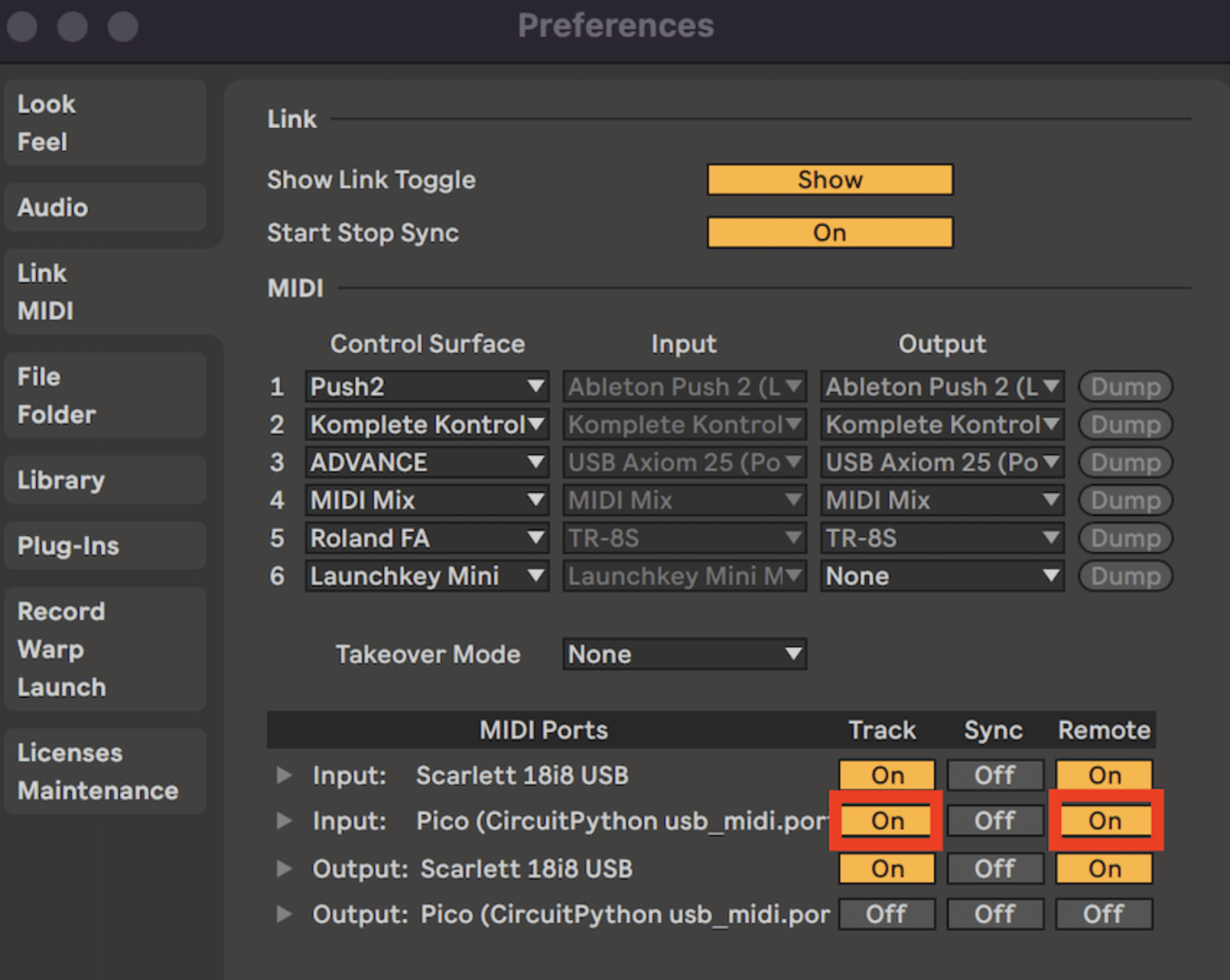Viewport: 1230px width, 980px height.
Task: Open Output dropdown for Ableton Push 2
Action: click(x=943, y=387)
